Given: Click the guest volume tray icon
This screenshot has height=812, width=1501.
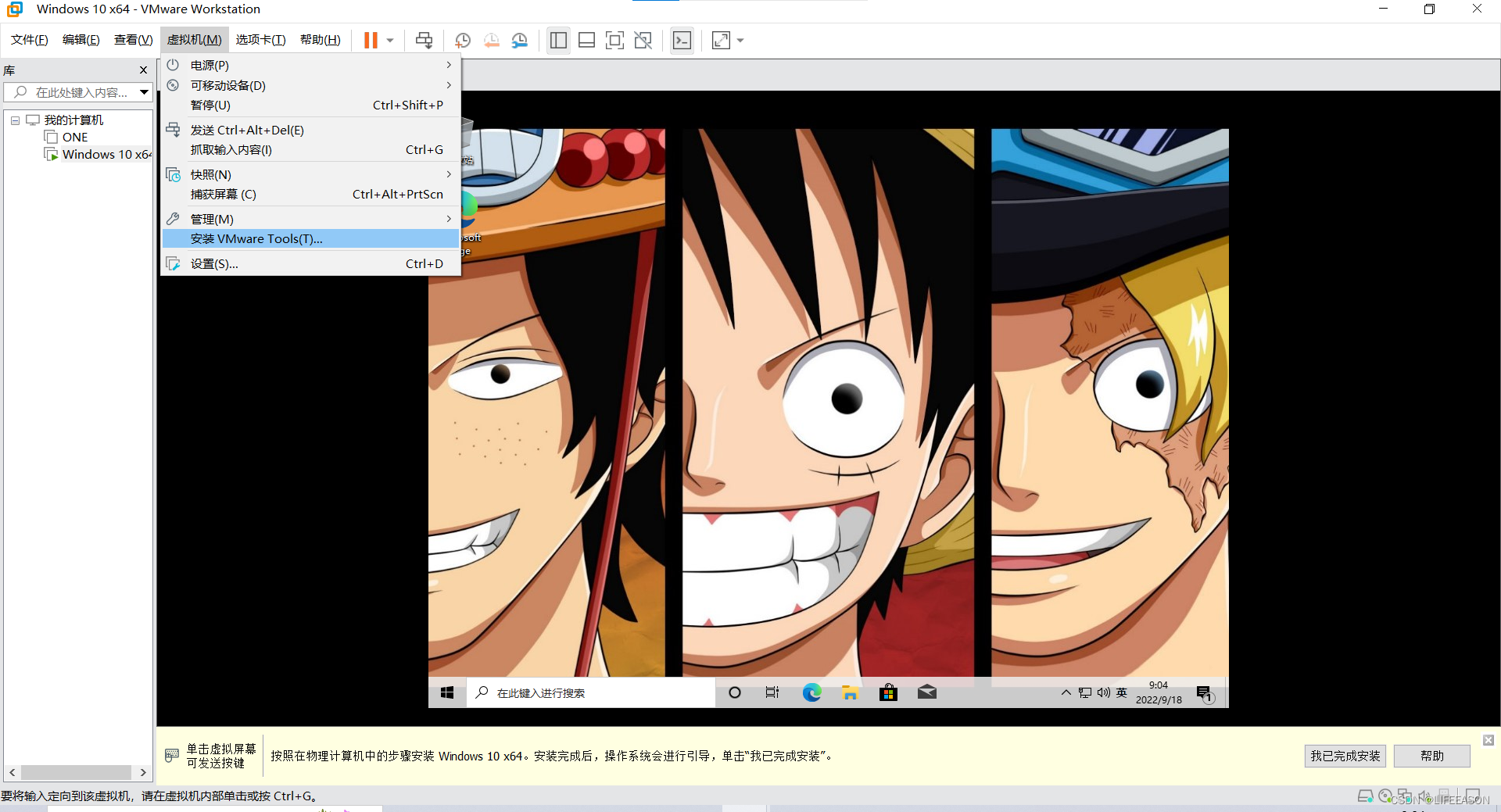Looking at the screenshot, I should [1104, 692].
